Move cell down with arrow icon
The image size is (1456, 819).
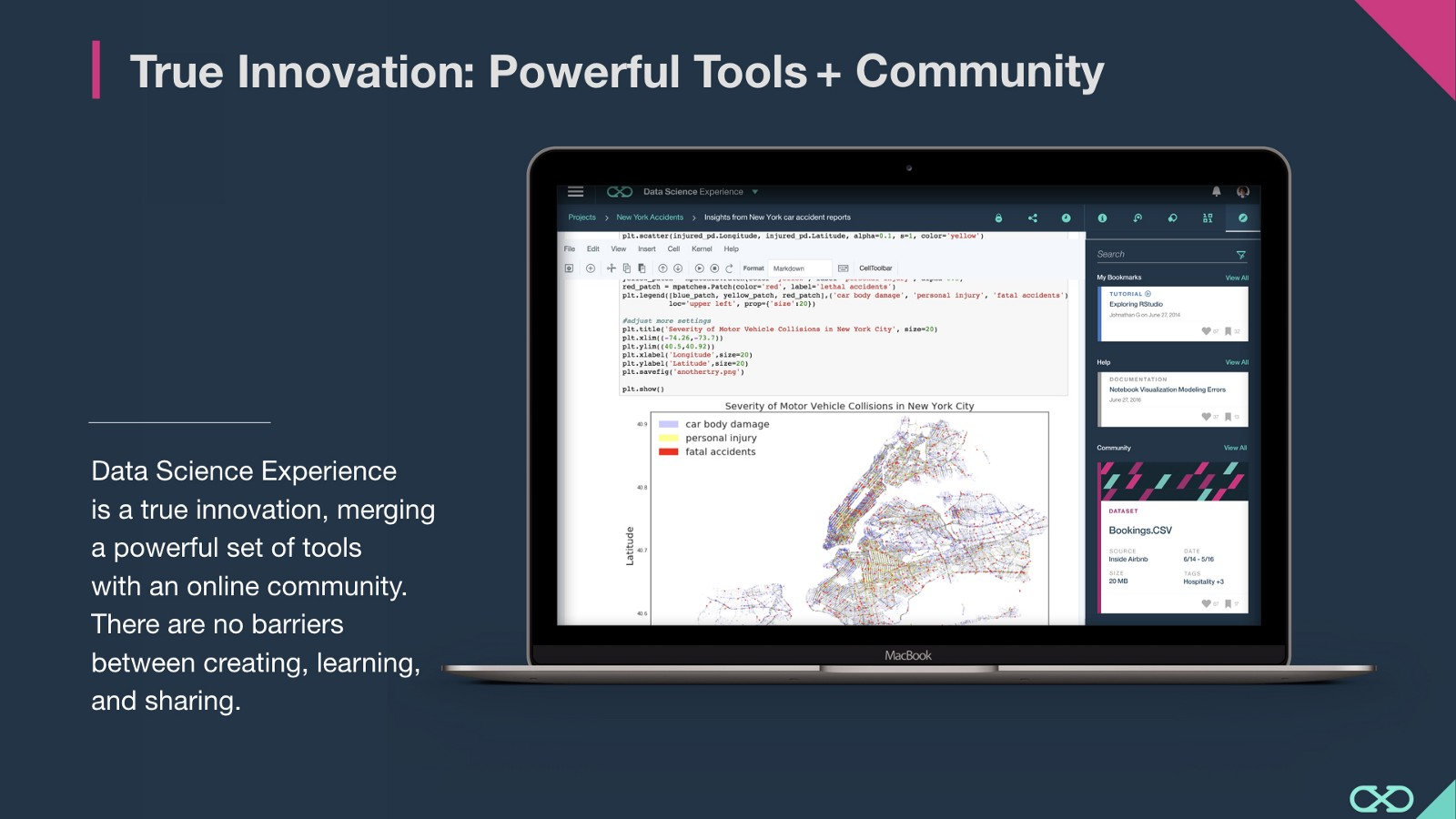pos(678,268)
